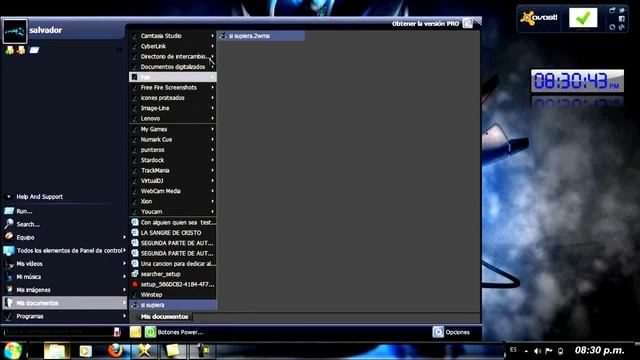Click the command search input field
This screenshot has height=360, width=640.
click(58, 332)
